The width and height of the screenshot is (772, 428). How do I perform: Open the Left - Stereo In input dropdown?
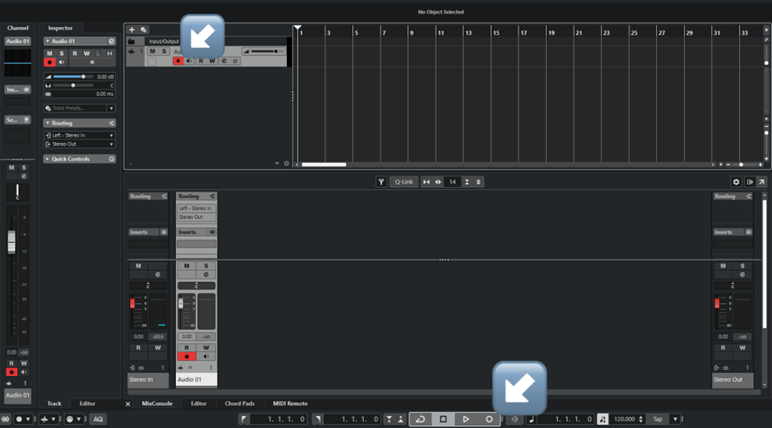pyautogui.click(x=79, y=134)
